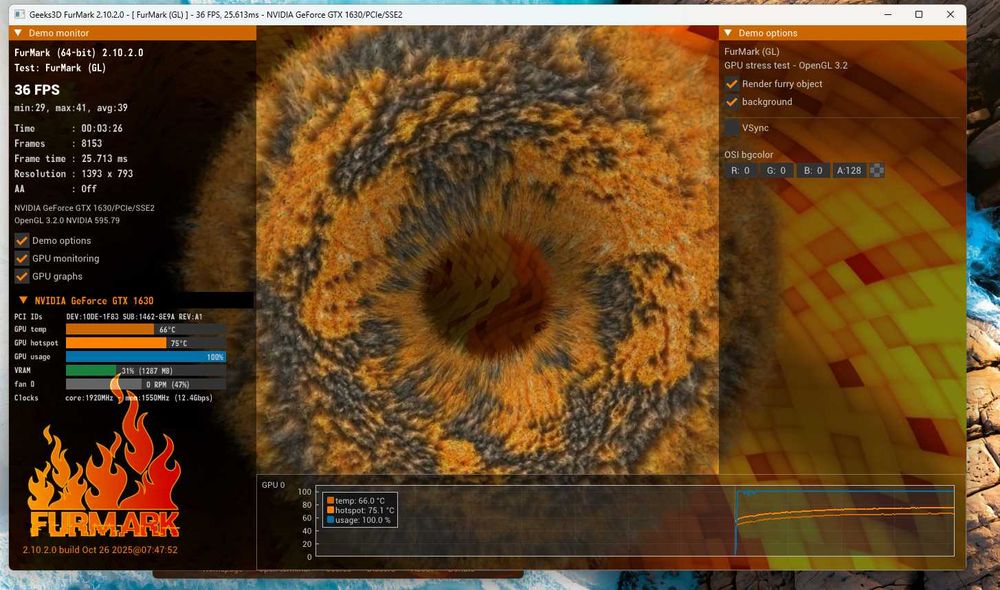
Task: Click the Test: FurMark (GL) line
Action: coord(60,68)
